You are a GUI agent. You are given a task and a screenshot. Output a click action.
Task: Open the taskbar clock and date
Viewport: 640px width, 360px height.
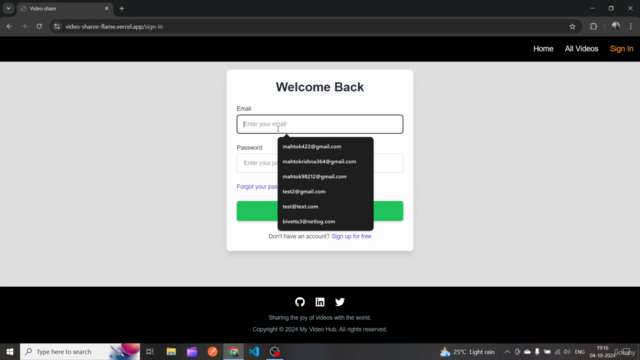pyautogui.click(x=602, y=351)
